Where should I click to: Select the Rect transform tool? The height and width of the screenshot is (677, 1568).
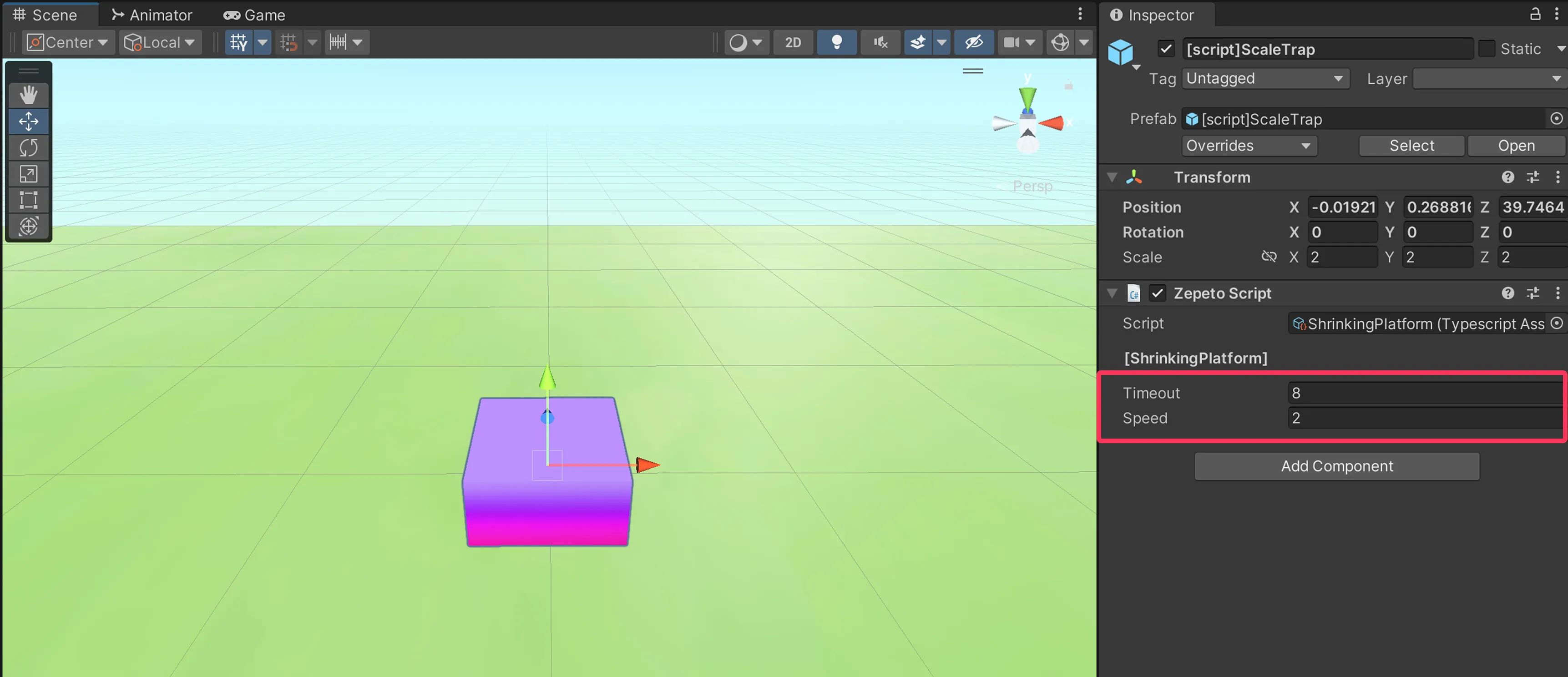pos(28,200)
